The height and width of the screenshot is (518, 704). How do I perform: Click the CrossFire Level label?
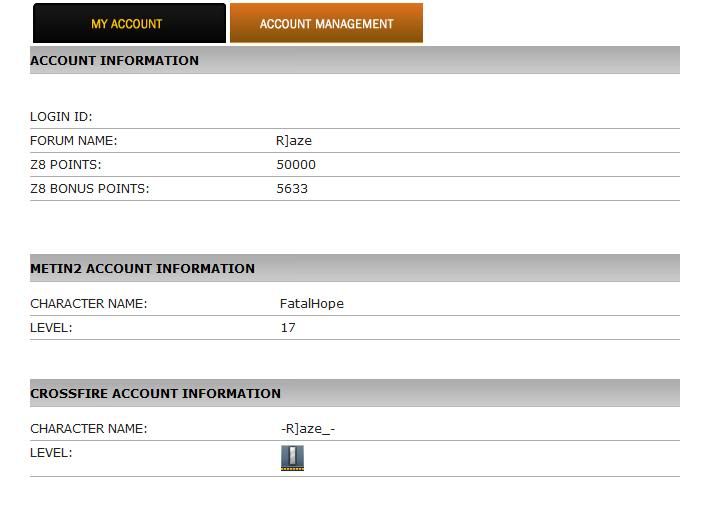pos(51,453)
